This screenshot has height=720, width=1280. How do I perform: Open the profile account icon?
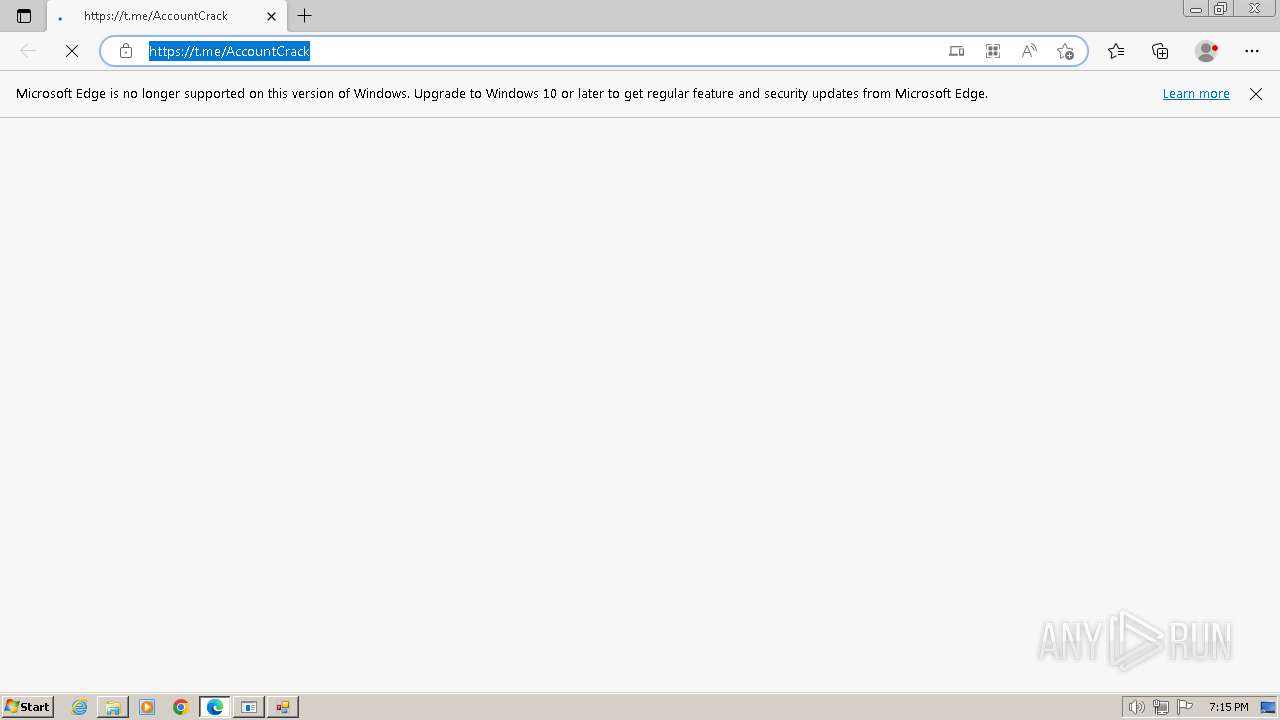(1207, 51)
